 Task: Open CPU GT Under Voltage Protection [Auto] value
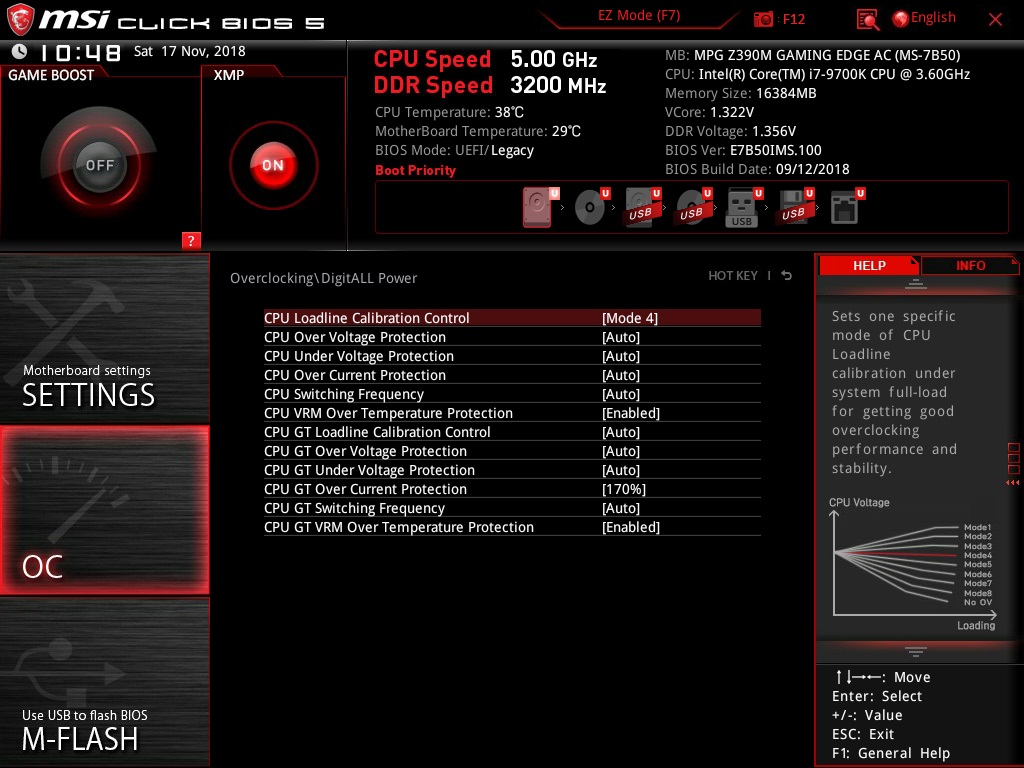[x=620, y=470]
